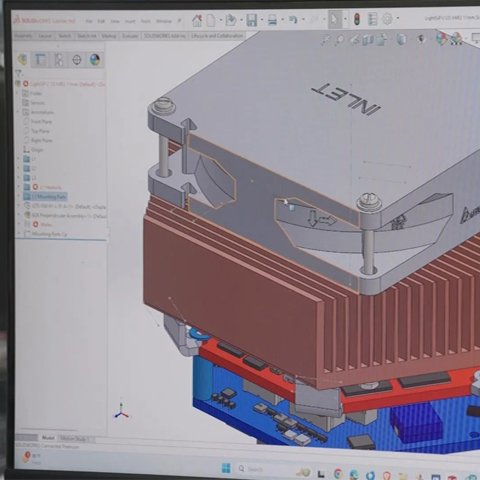Expand the Annotations tree node
Screen dimensions: 480x480
pyautogui.click(x=18, y=112)
